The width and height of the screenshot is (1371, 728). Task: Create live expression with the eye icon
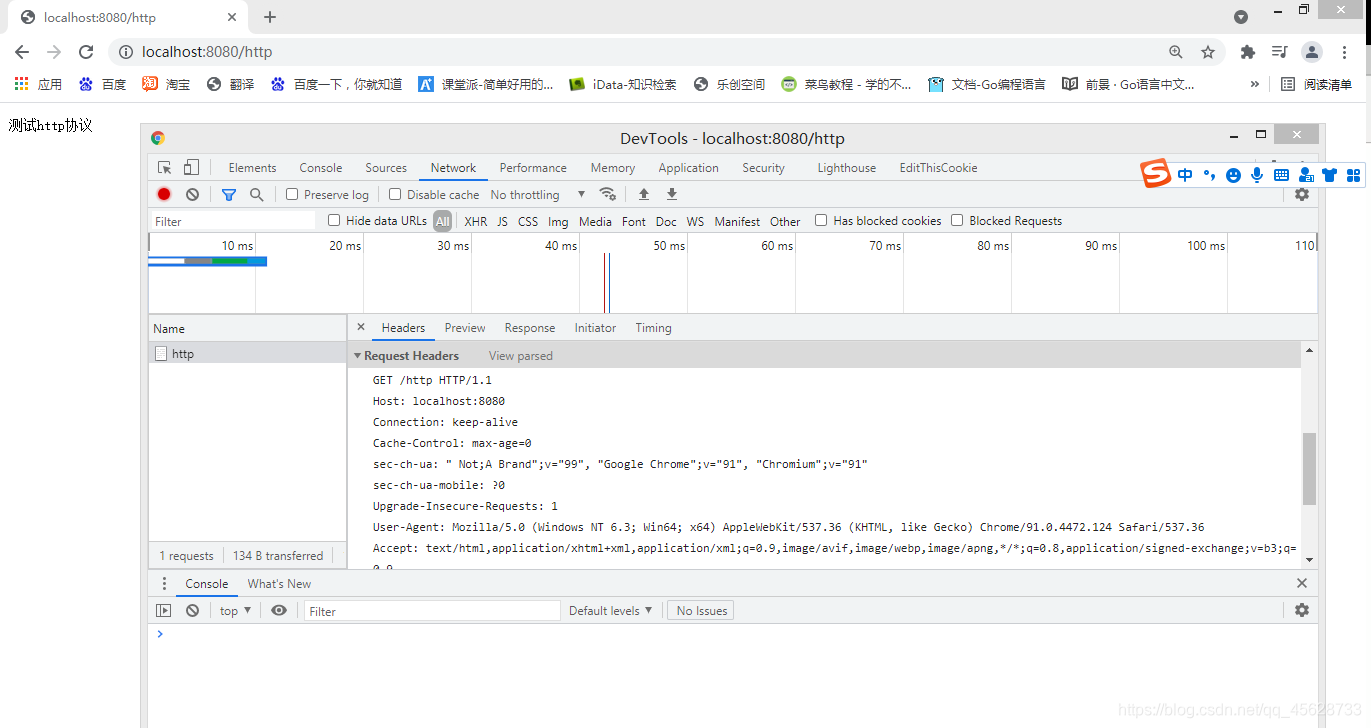[279, 610]
